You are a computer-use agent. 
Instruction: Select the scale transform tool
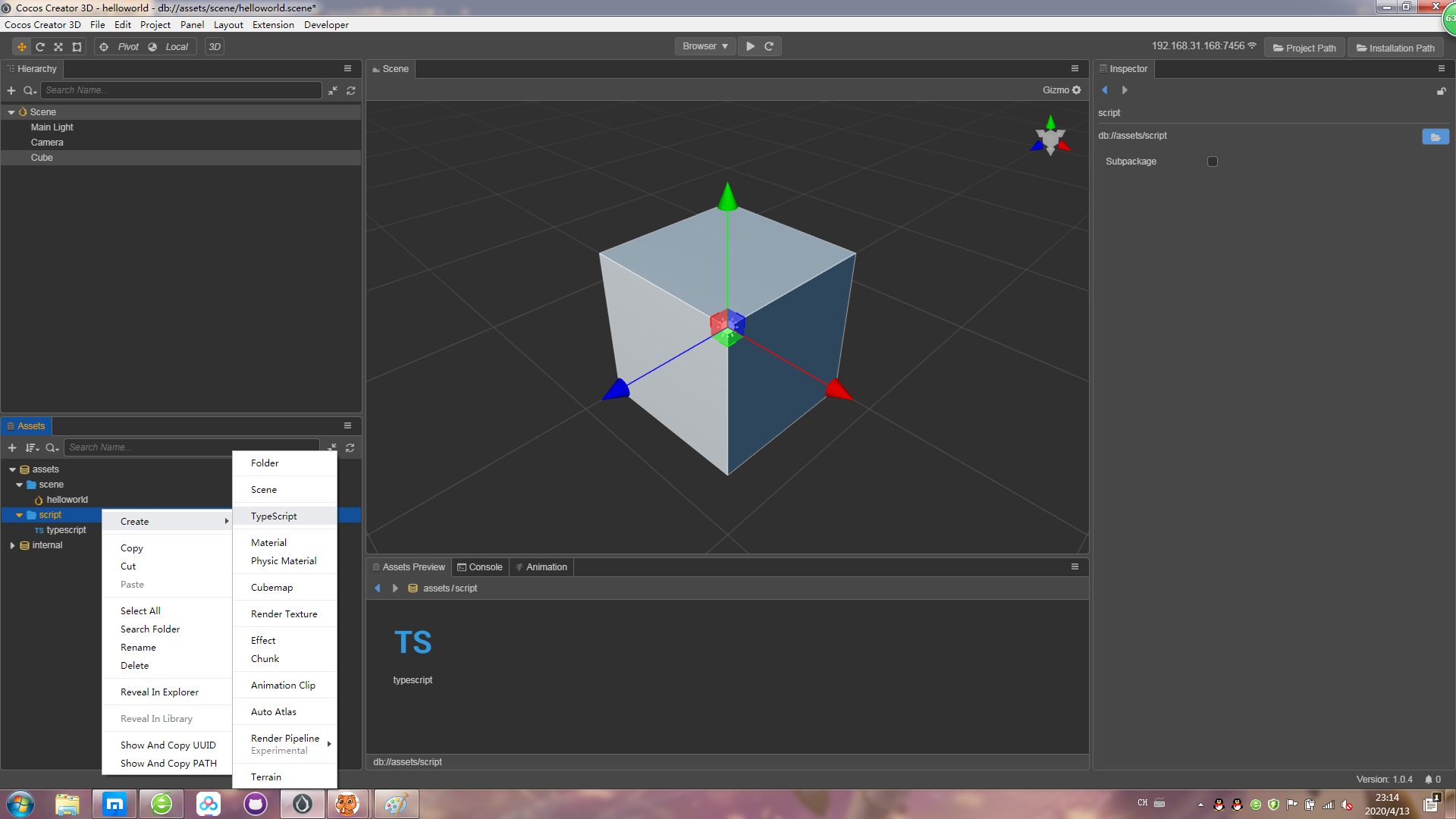(58, 47)
